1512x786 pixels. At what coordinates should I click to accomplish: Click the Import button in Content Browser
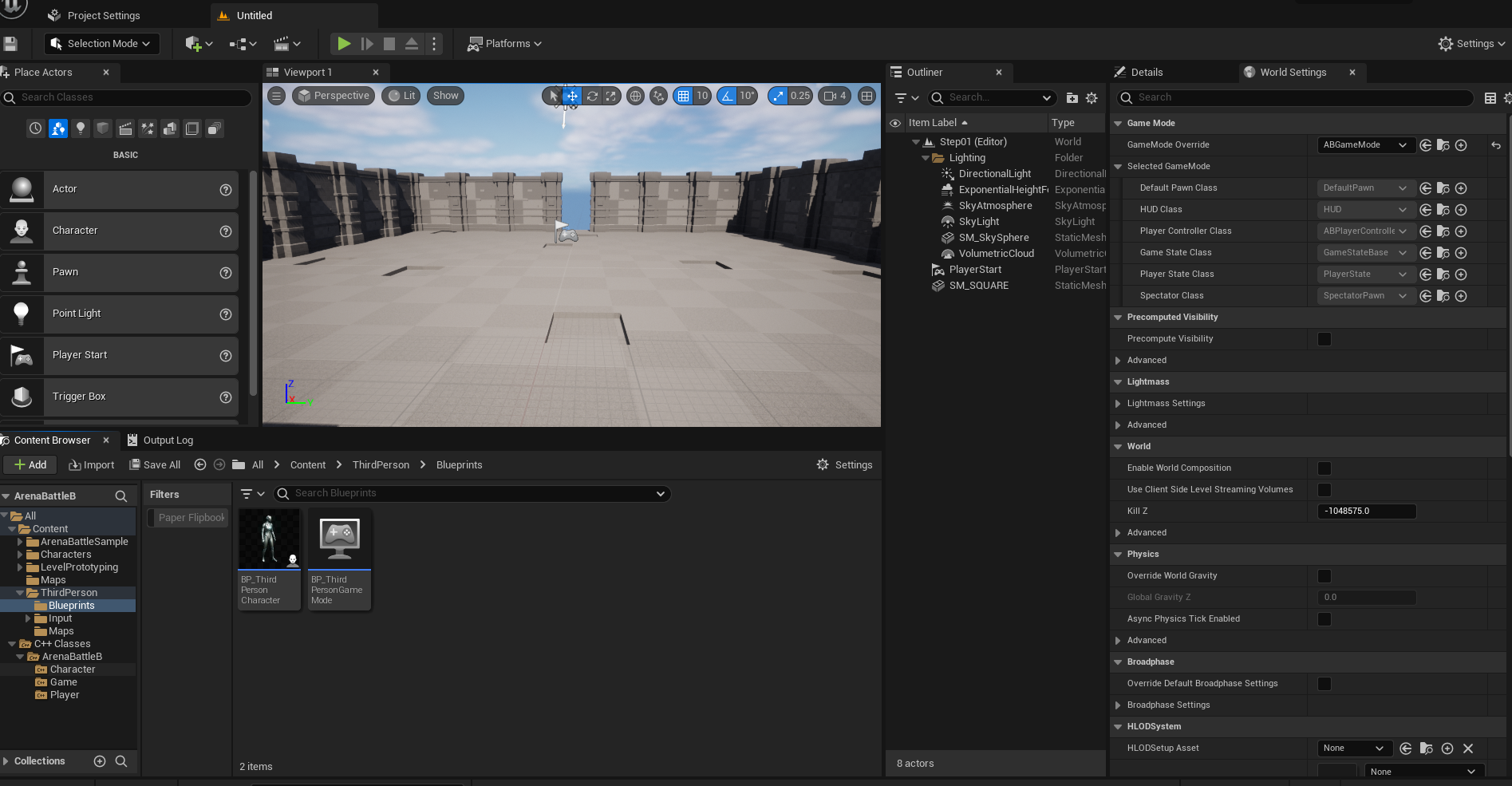tap(92, 465)
